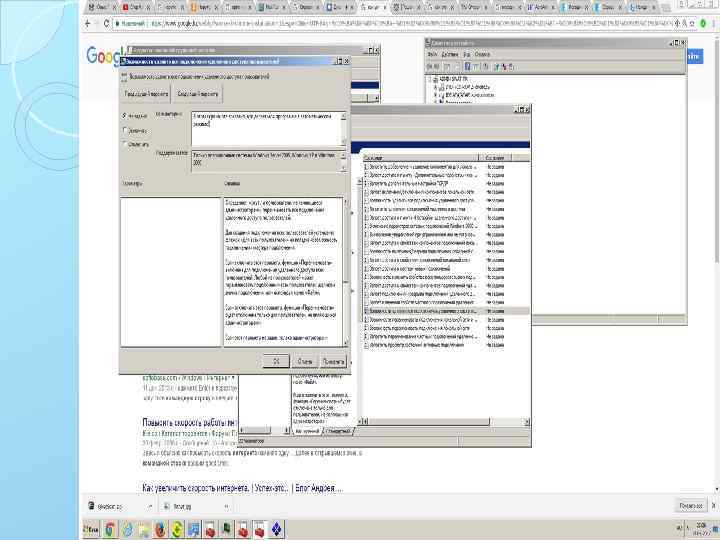This screenshot has width=720, height=540.
Task: Click 'Показать все' in downloads bar
Action: coord(691,506)
